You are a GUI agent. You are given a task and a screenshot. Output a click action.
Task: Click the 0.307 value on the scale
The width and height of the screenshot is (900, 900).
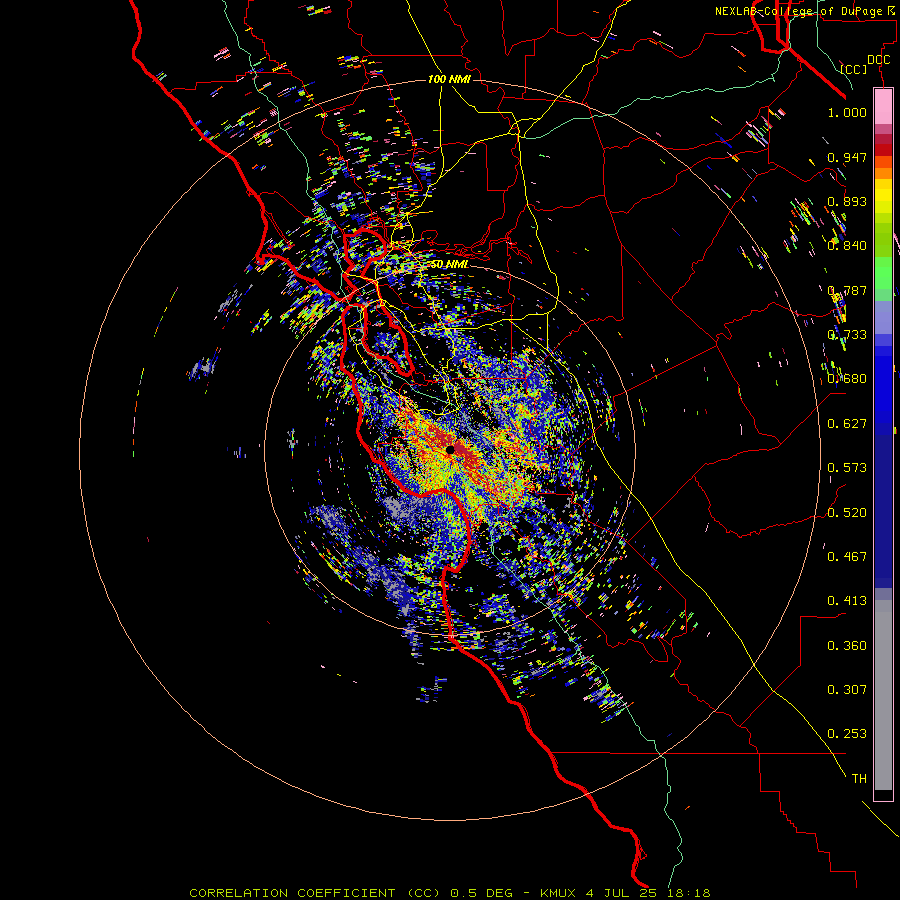tap(847, 690)
